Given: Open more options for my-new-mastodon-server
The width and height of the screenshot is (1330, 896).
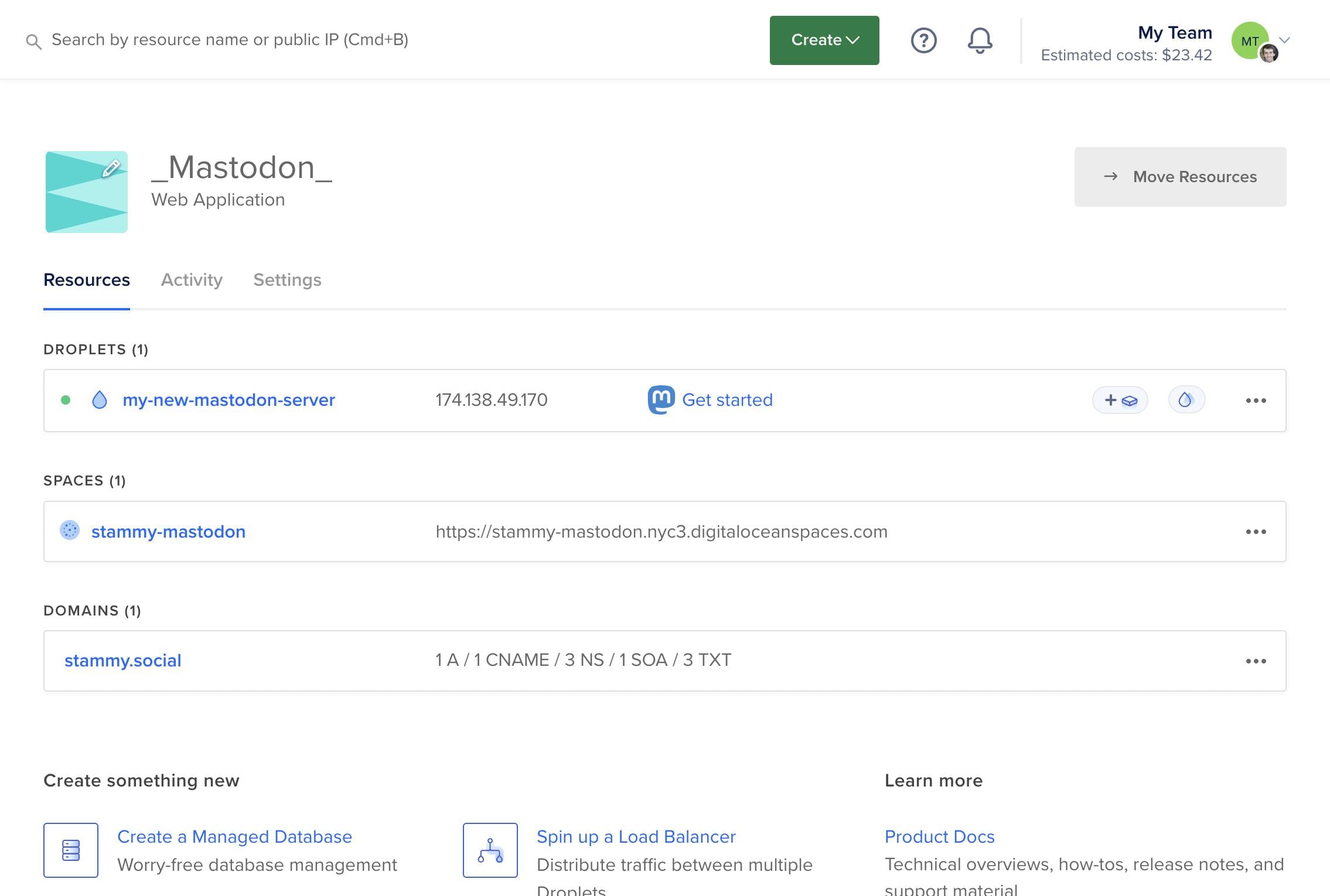Looking at the screenshot, I should pyautogui.click(x=1256, y=401).
